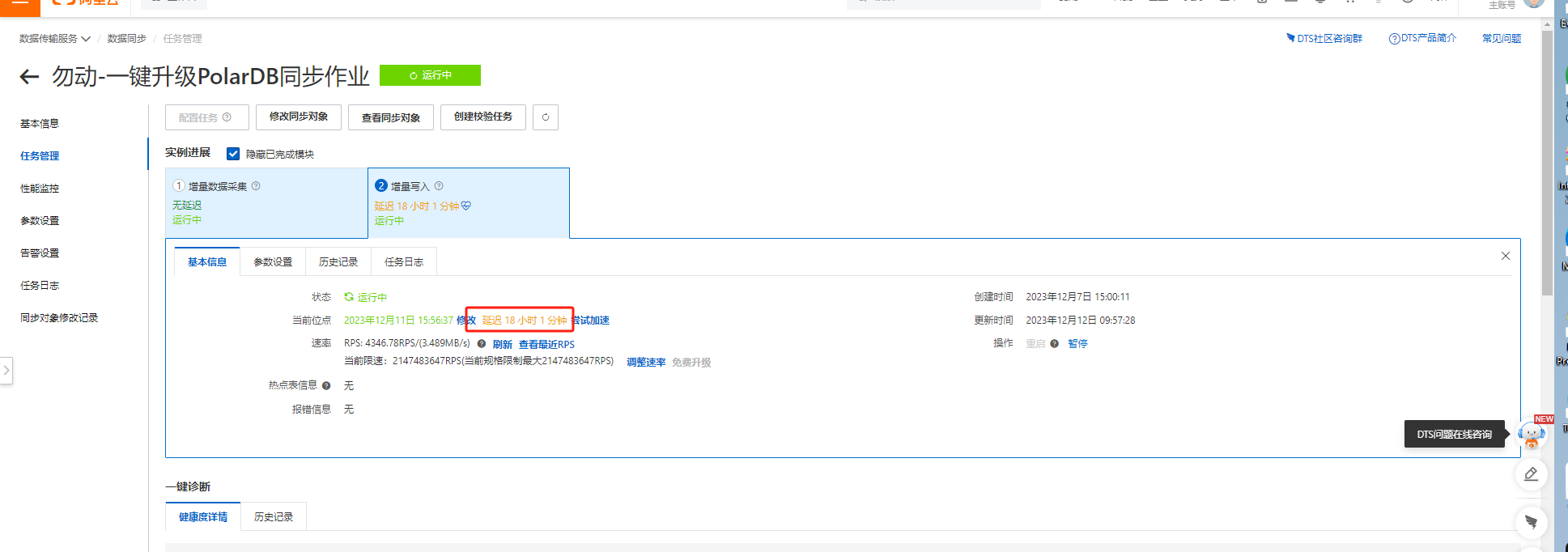This screenshot has width=1568, height=552.
Task: Uncheck the 隐藏已完成模块 checkbox
Action: click(x=233, y=154)
